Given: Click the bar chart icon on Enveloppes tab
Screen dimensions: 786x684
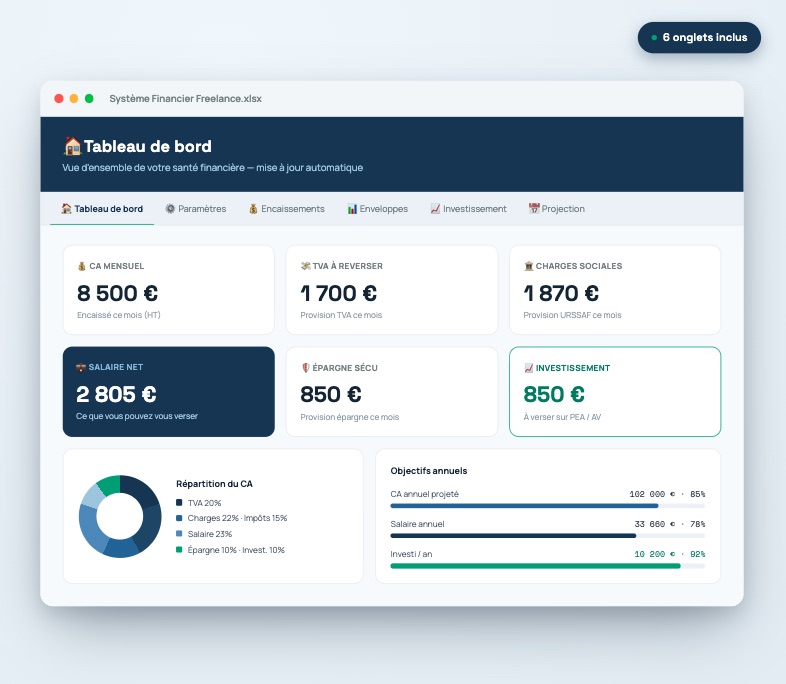Looking at the screenshot, I should (352, 209).
